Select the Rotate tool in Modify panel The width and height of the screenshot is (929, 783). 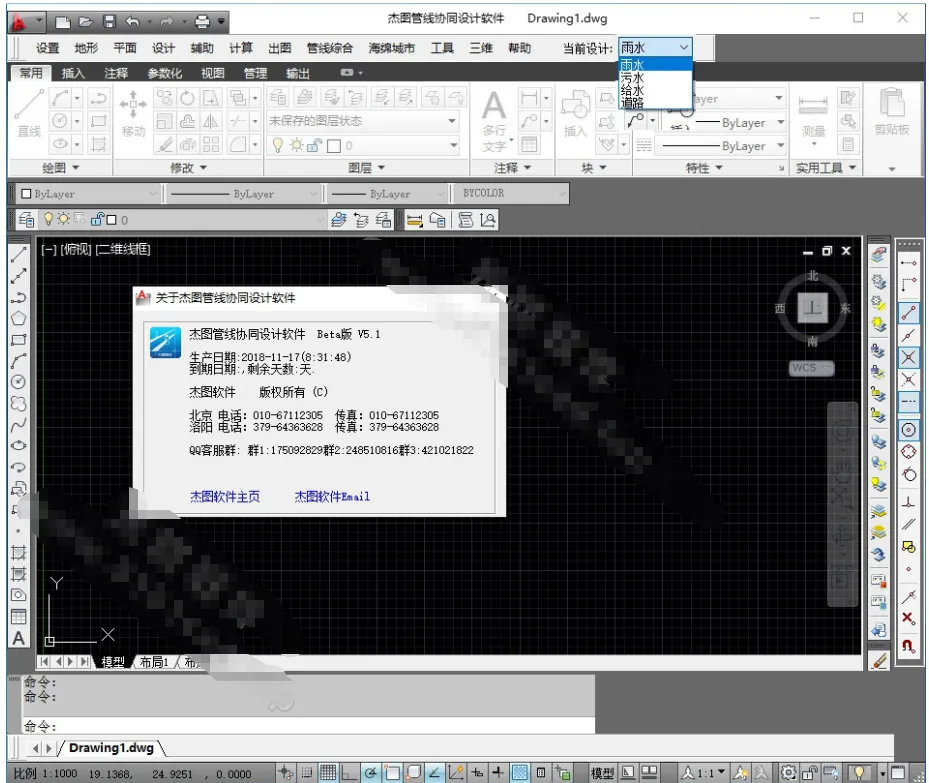click(187, 98)
